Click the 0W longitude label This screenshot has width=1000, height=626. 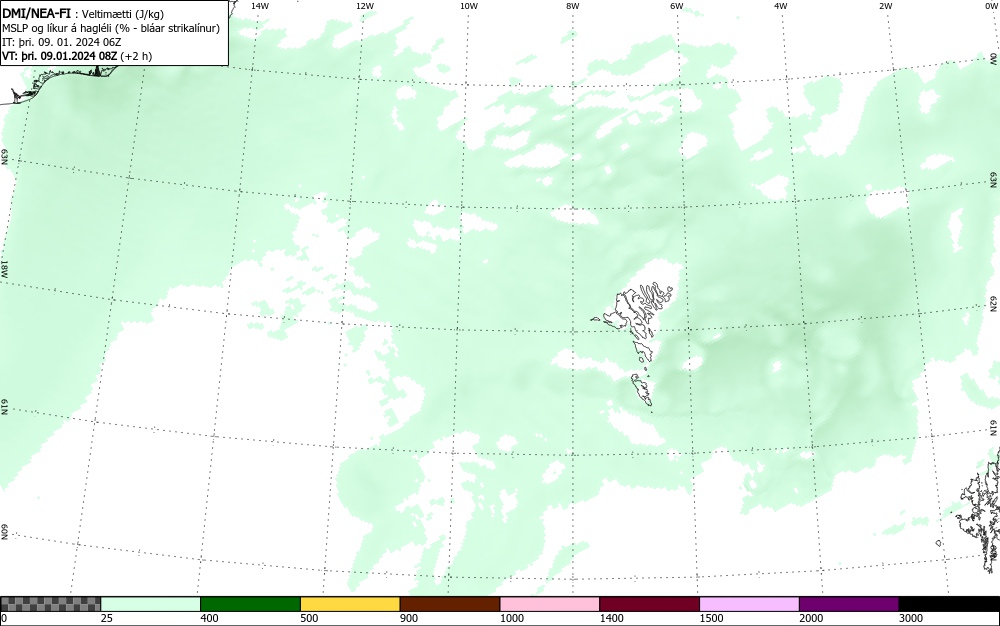click(x=990, y=6)
